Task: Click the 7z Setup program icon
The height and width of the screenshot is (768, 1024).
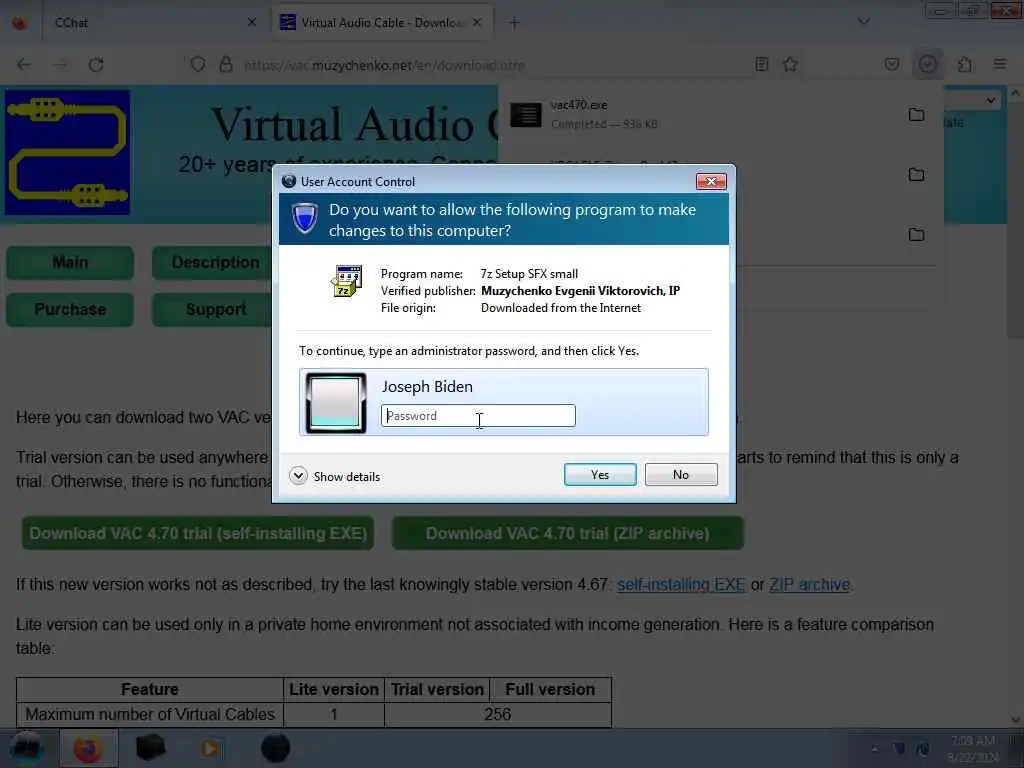Action: click(x=346, y=281)
